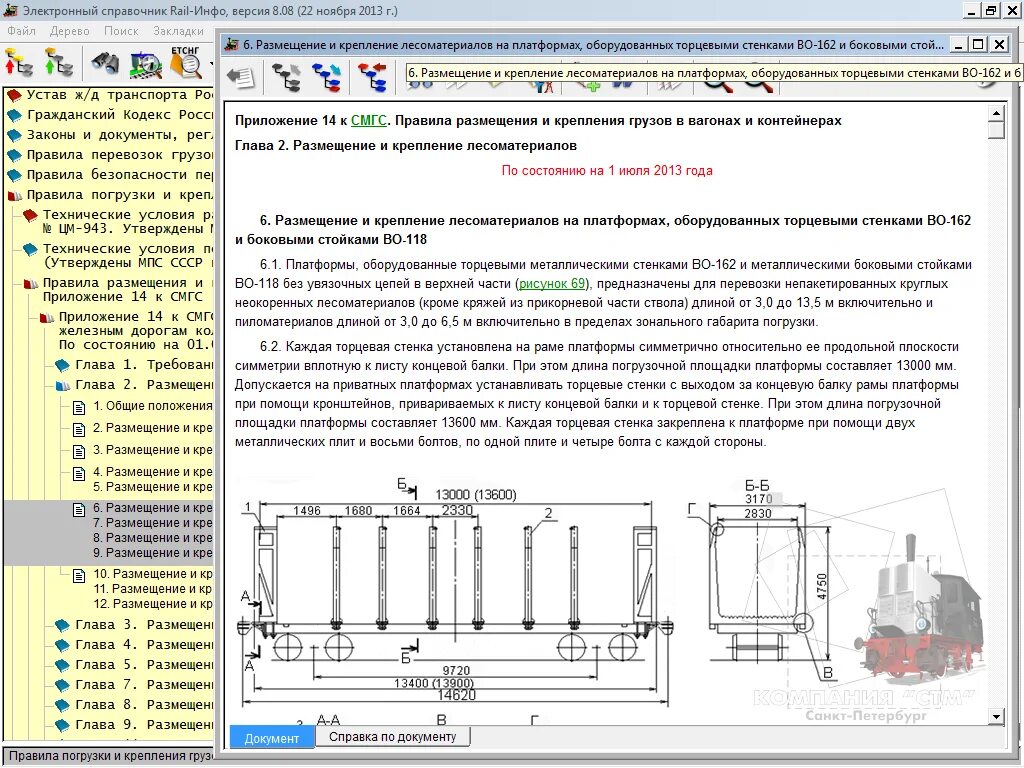Click the document scrollbar down arrow
Viewport: 1024px width, 768px height.
pos(996,716)
